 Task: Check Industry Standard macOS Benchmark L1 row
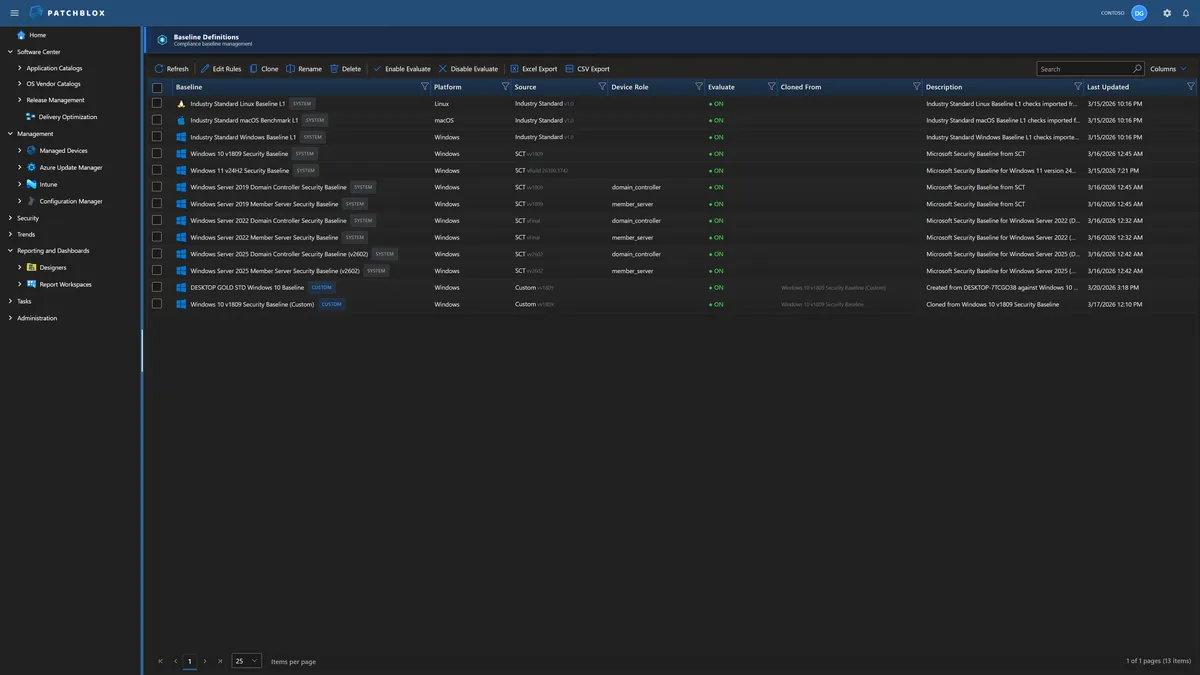[x=157, y=120]
